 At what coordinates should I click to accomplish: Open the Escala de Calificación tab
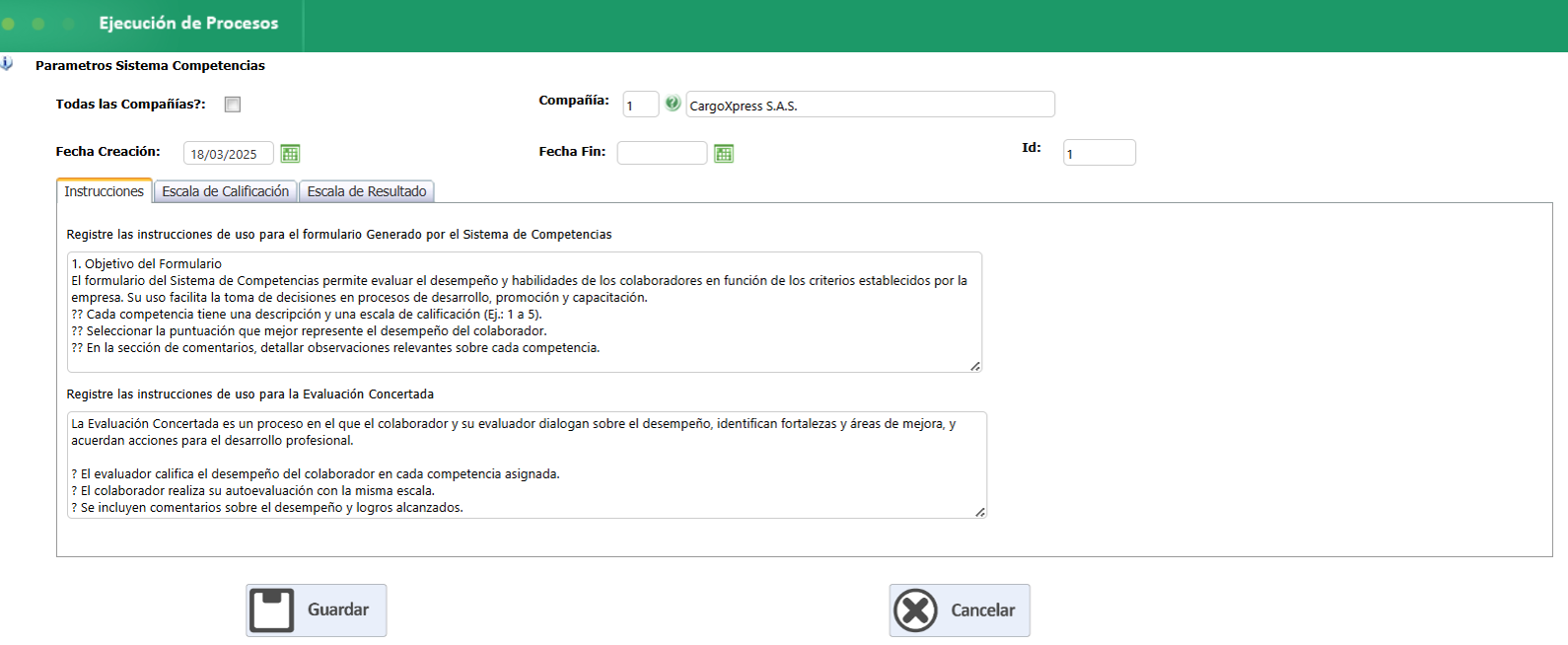click(x=225, y=191)
